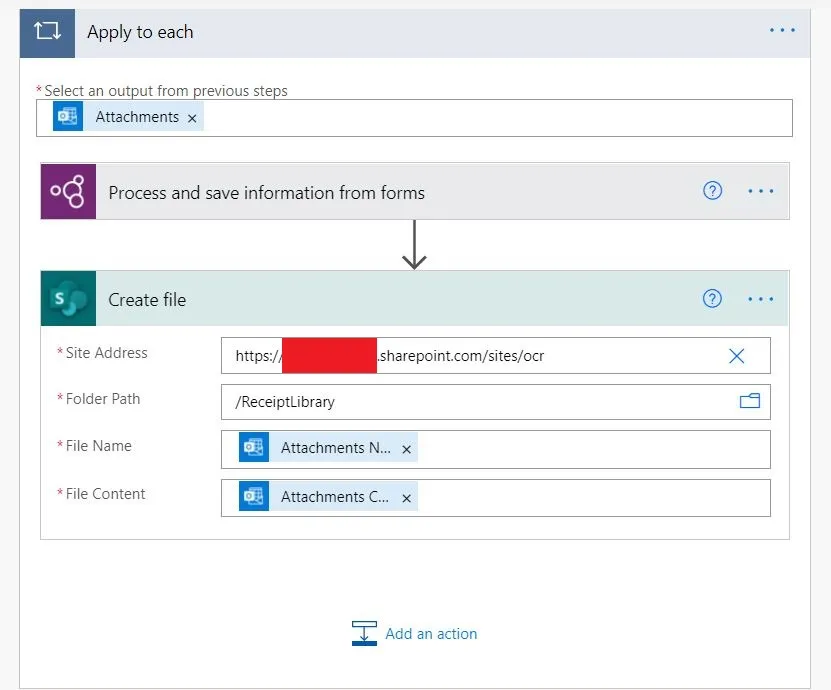This screenshot has height=690, width=831.
Task: Click the Add an action link
Action: pos(431,633)
